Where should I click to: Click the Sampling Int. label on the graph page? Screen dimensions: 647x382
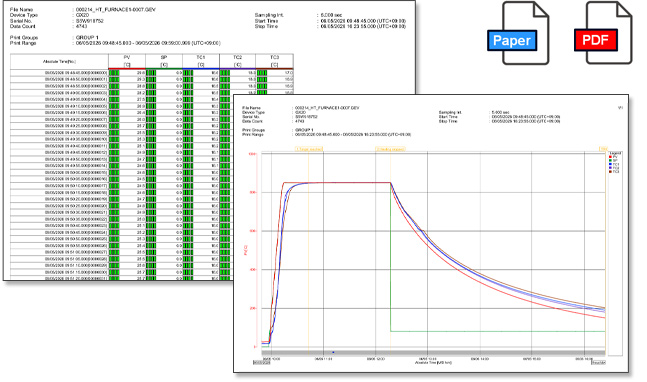click(450, 112)
